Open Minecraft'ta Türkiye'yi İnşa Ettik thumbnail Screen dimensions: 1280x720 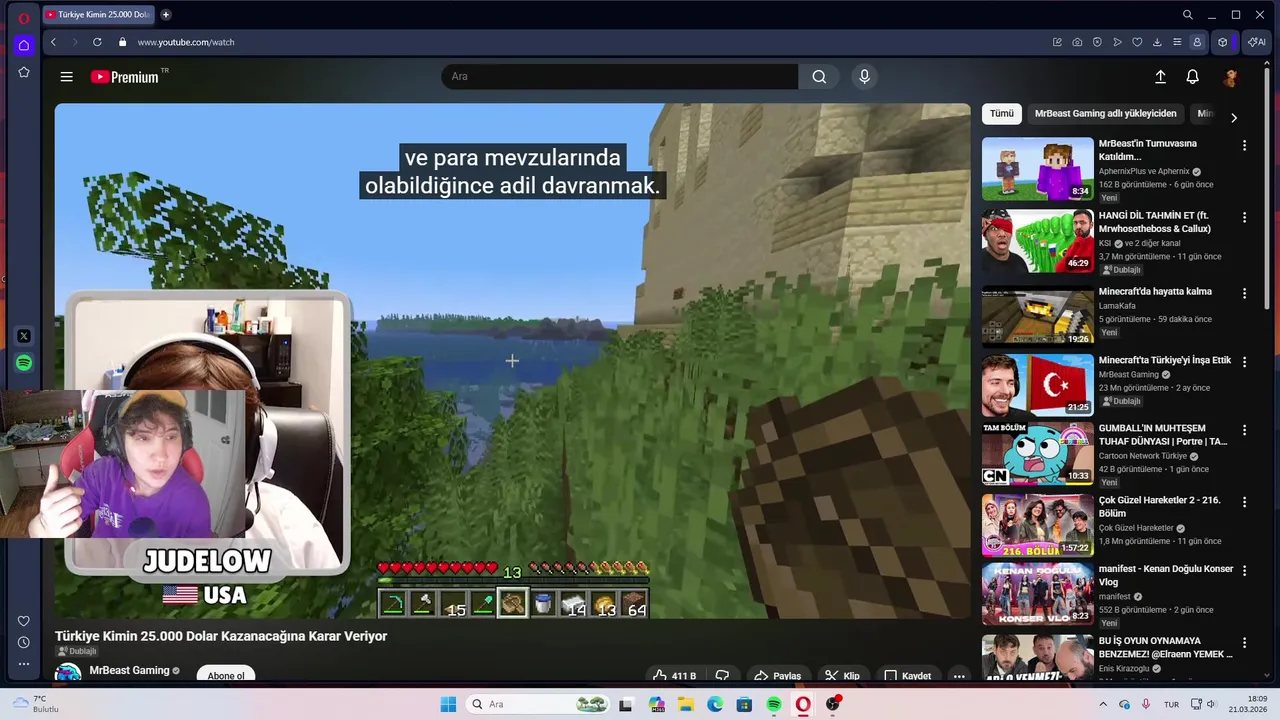(1037, 385)
